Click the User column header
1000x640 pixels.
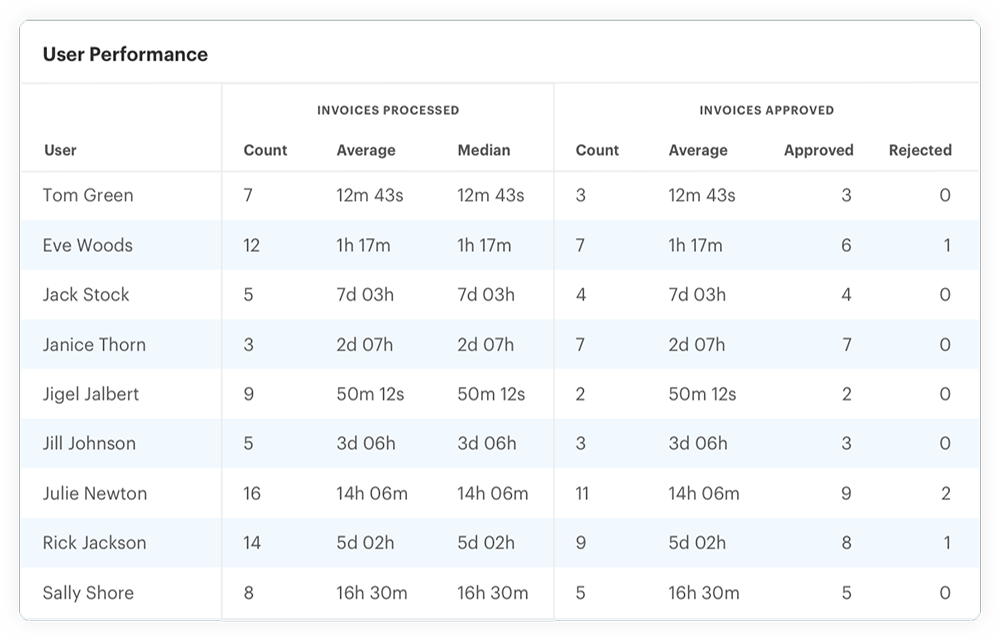pyautogui.click(x=60, y=150)
